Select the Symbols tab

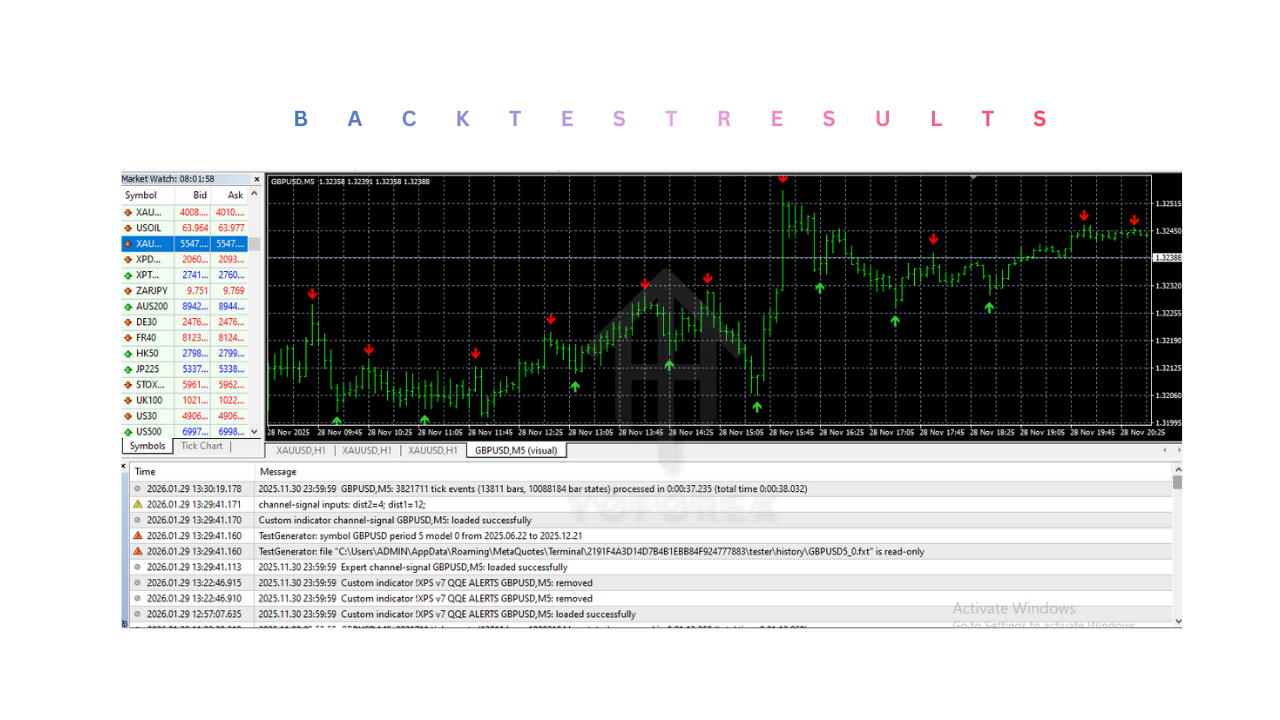pos(146,446)
